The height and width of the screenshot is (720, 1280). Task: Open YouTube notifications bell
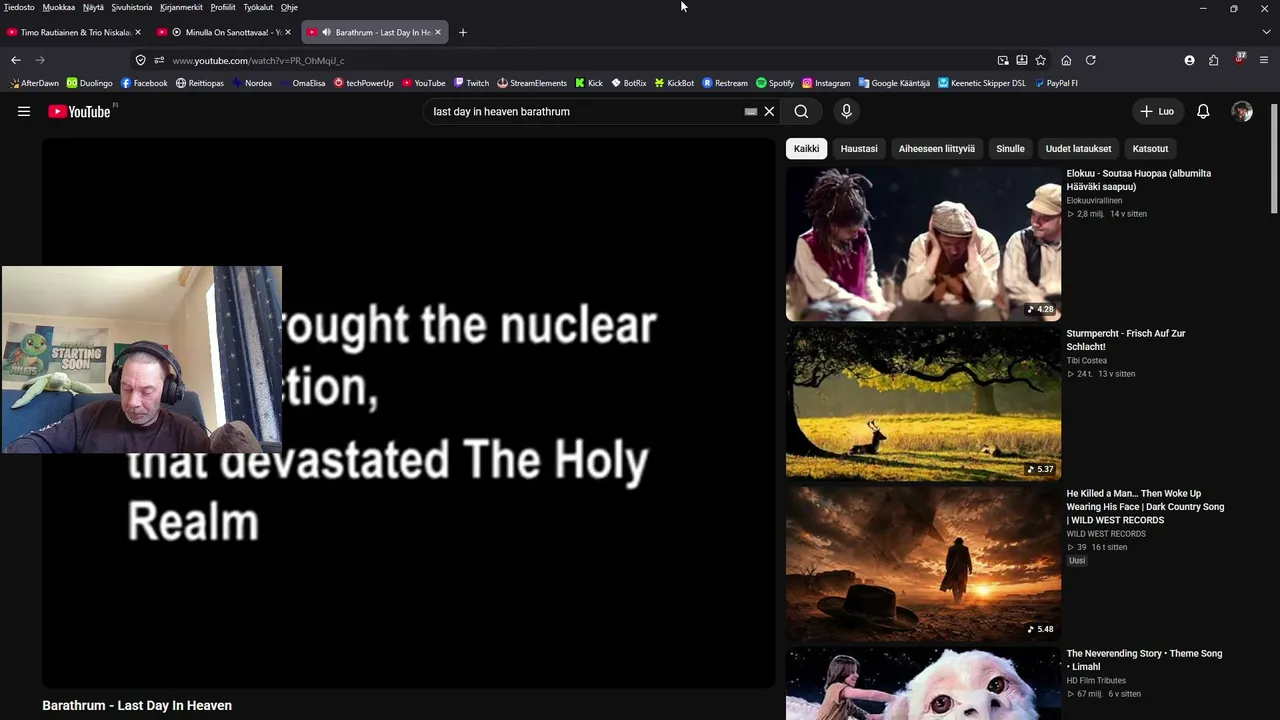[1203, 112]
